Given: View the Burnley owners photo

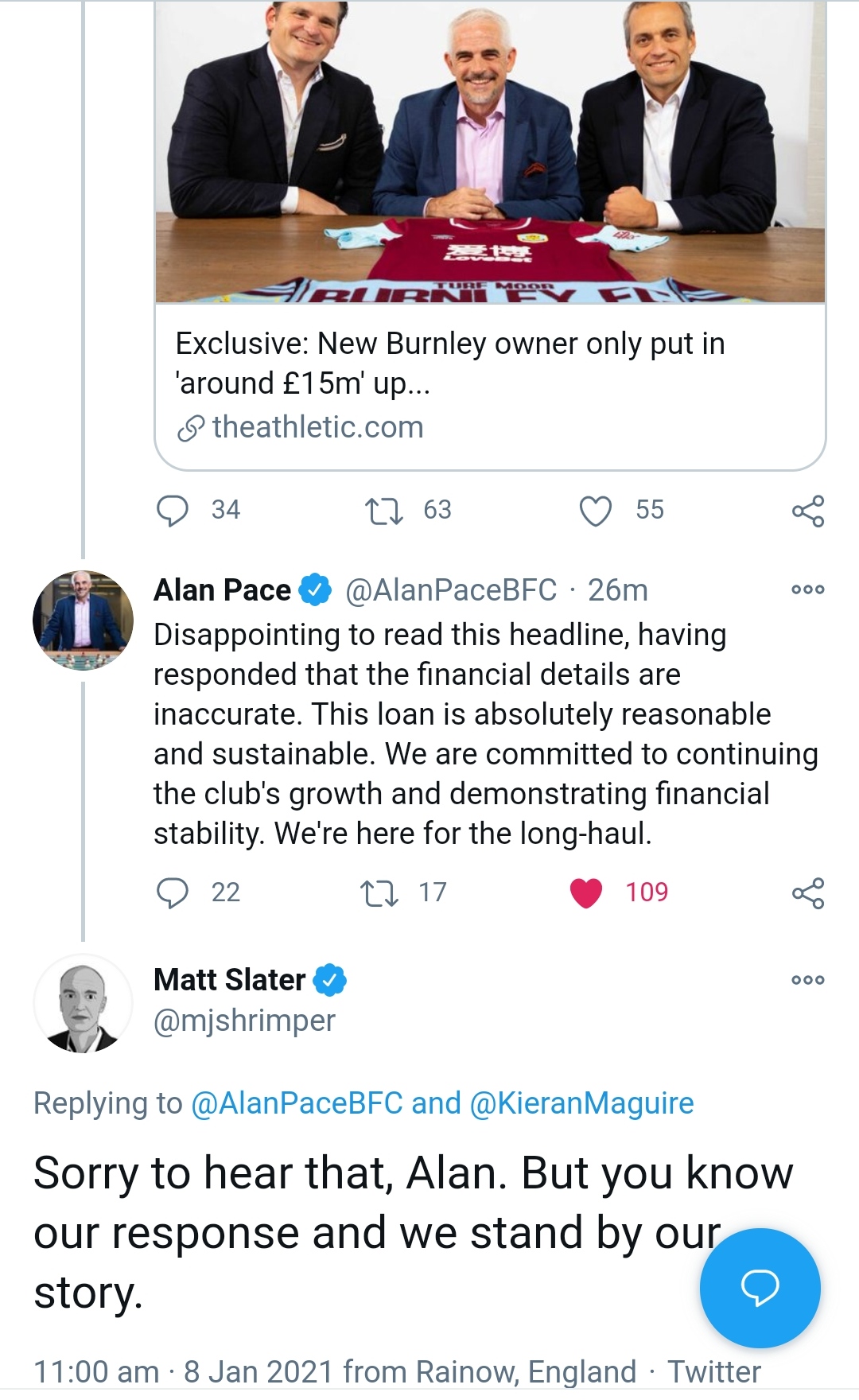Looking at the screenshot, I should click(x=490, y=151).
